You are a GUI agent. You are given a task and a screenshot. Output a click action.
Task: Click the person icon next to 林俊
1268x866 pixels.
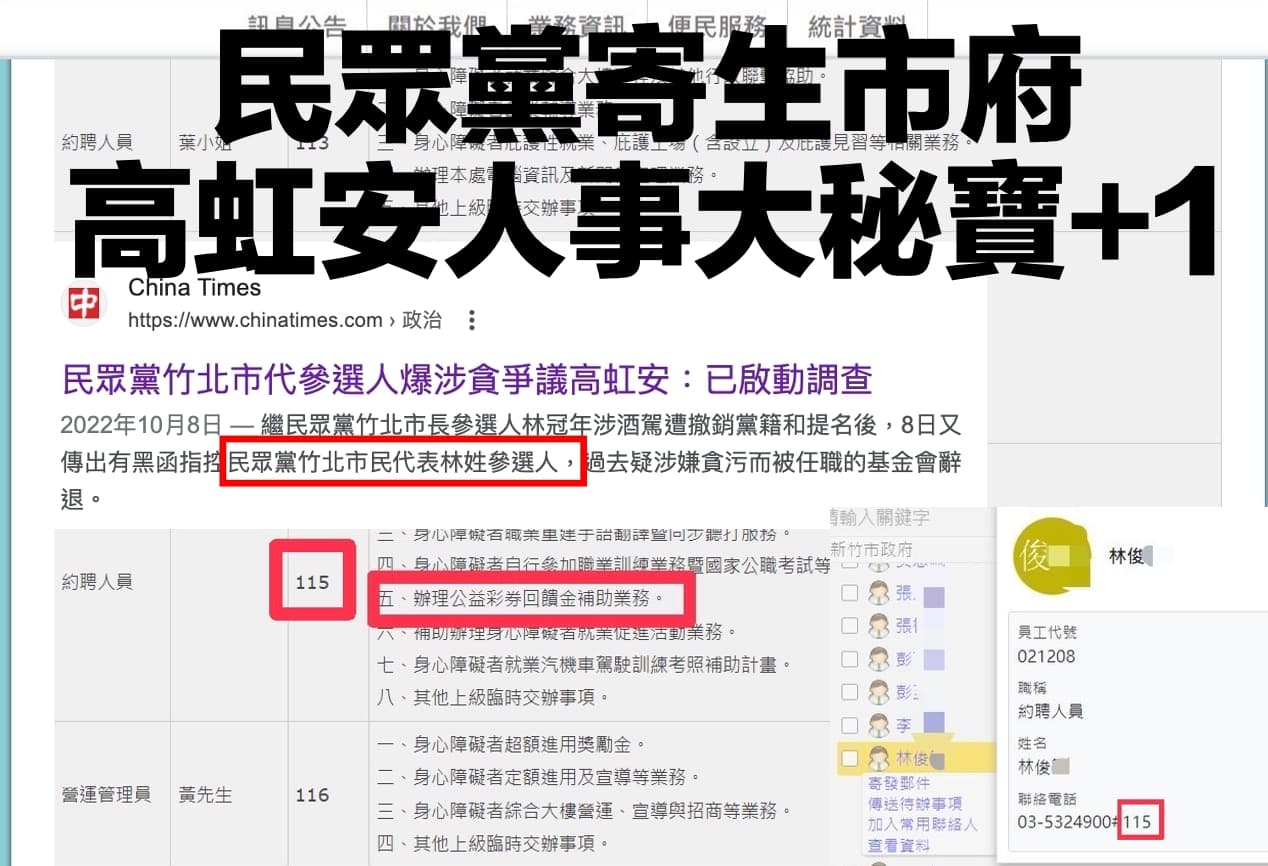[879, 758]
